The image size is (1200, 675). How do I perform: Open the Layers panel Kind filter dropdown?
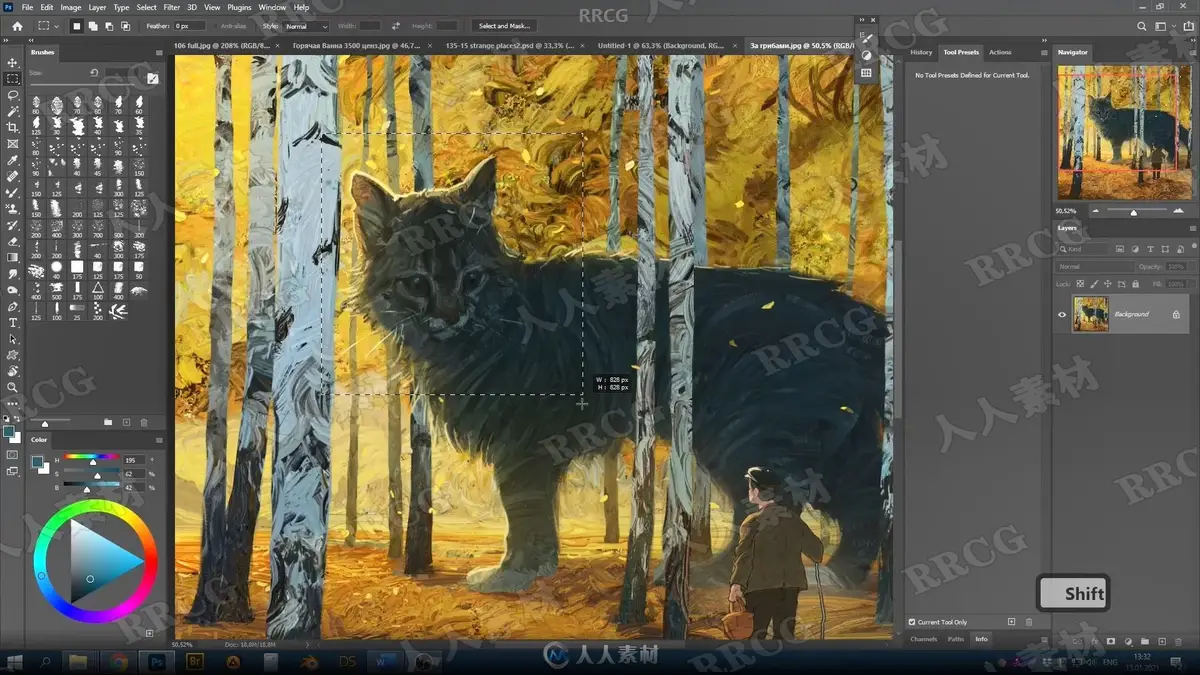[x=1084, y=249]
